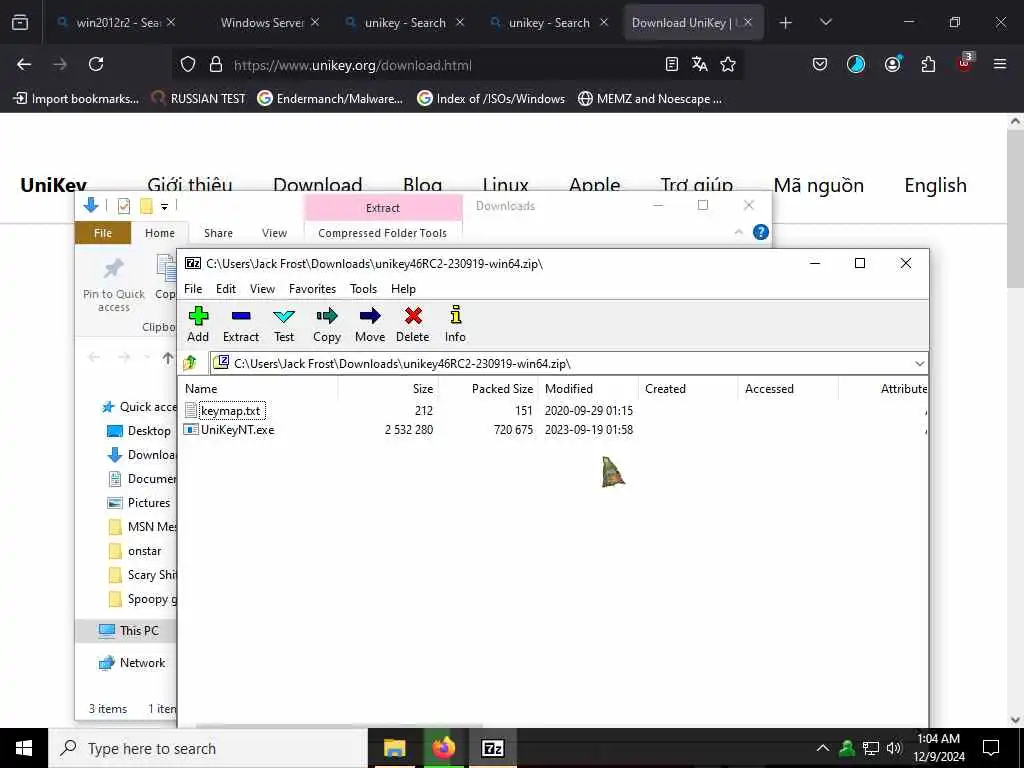Open Windows Start menu
This screenshot has height=768, width=1024.
coord(24,748)
